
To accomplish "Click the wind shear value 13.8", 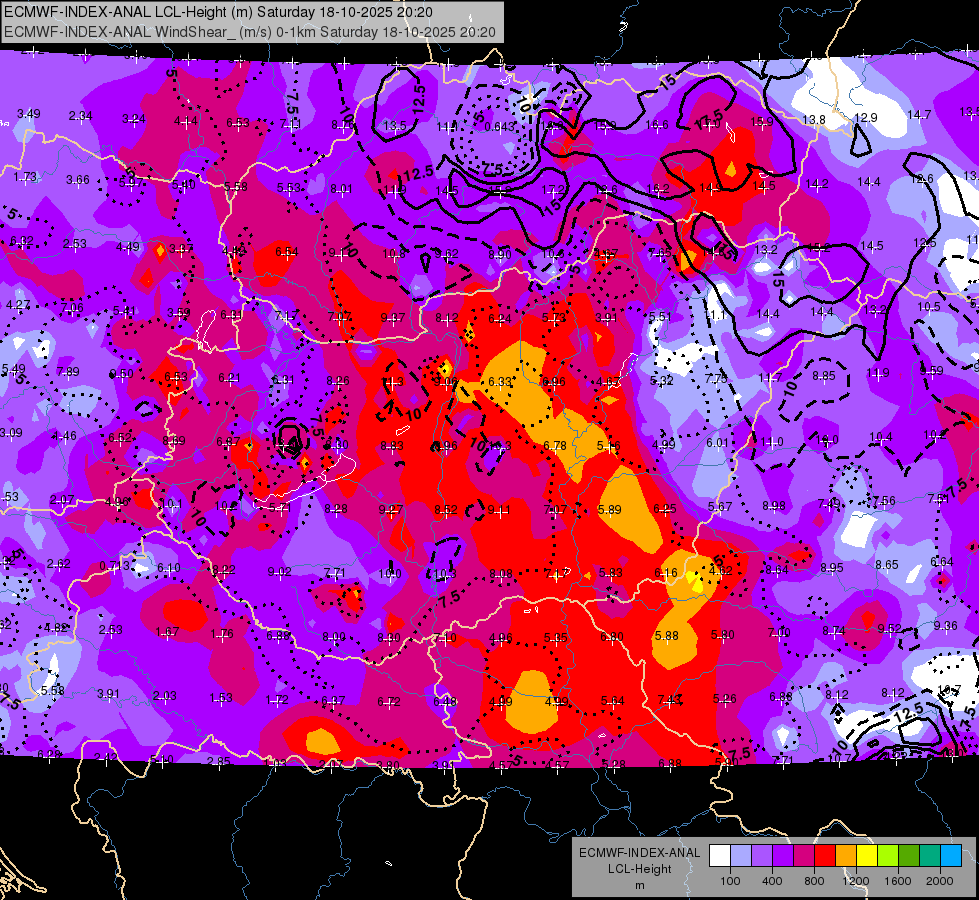I will point(814,119).
